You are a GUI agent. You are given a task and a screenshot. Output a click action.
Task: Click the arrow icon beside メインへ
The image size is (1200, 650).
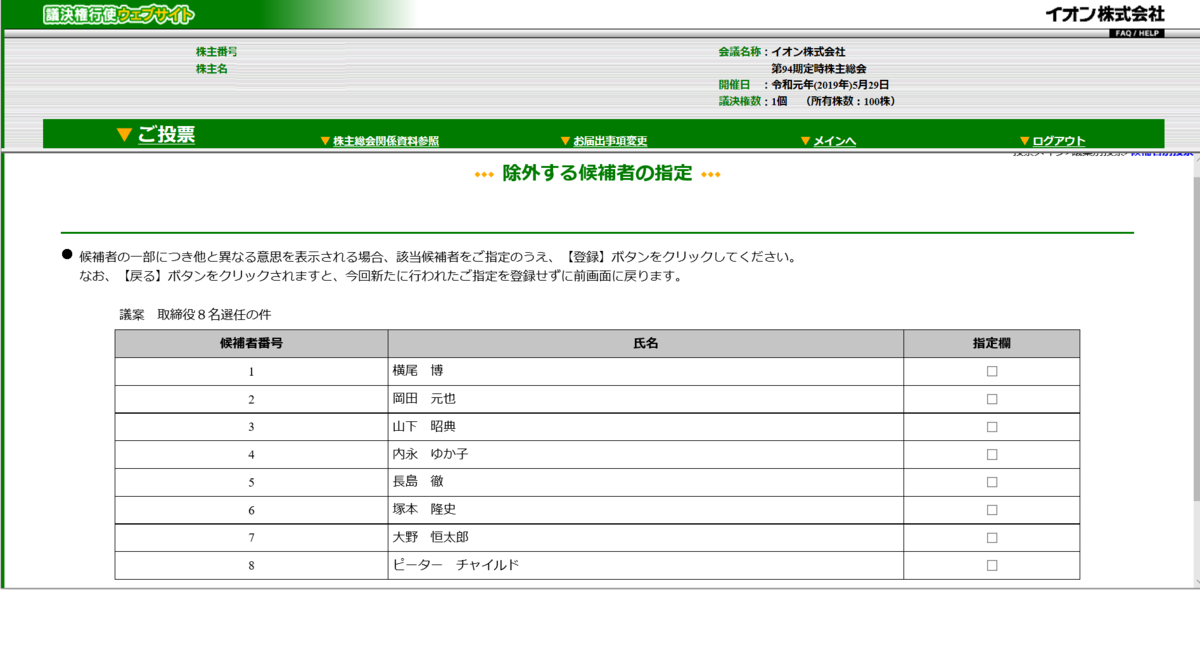805,141
